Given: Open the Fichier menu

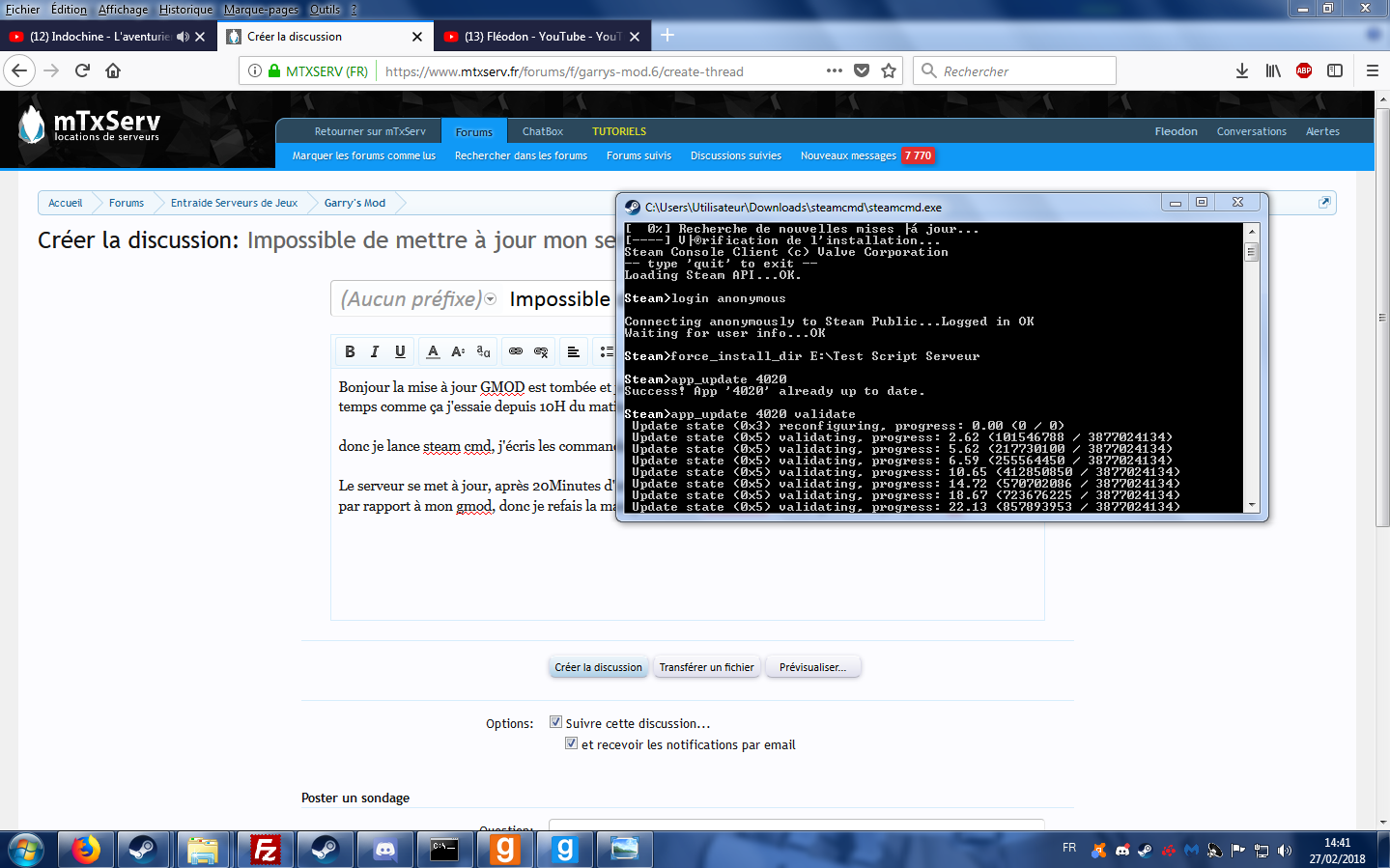Looking at the screenshot, I should (23, 9).
